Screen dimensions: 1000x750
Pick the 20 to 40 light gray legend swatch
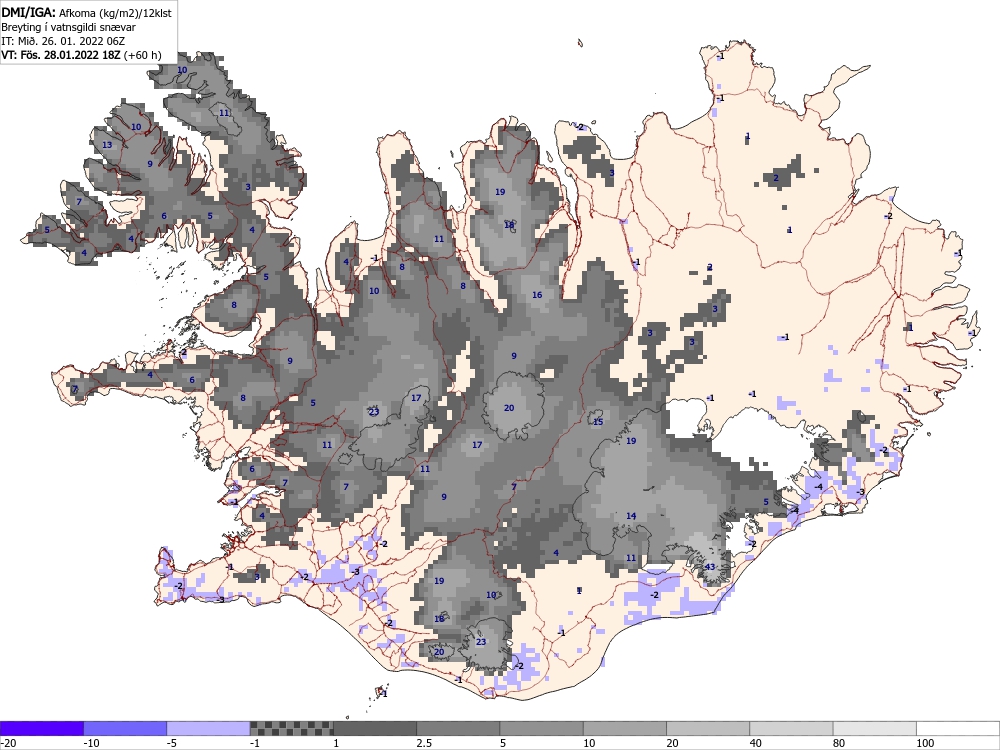tap(708, 728)
